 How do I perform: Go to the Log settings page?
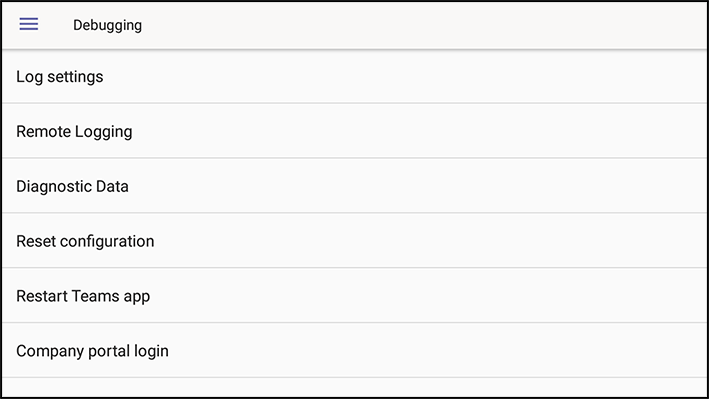click(354, 76)
